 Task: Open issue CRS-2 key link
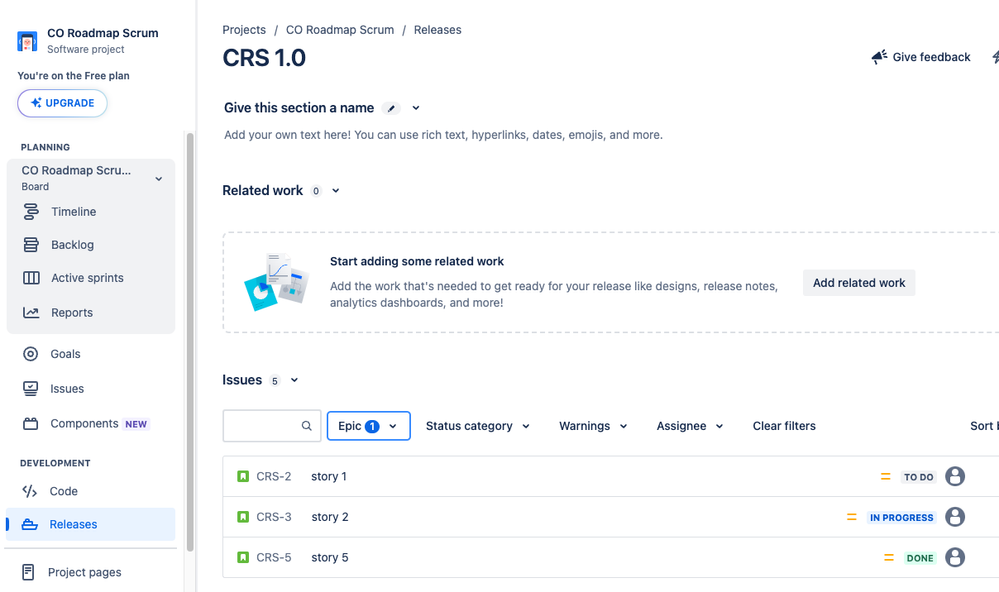click(274, 476)
